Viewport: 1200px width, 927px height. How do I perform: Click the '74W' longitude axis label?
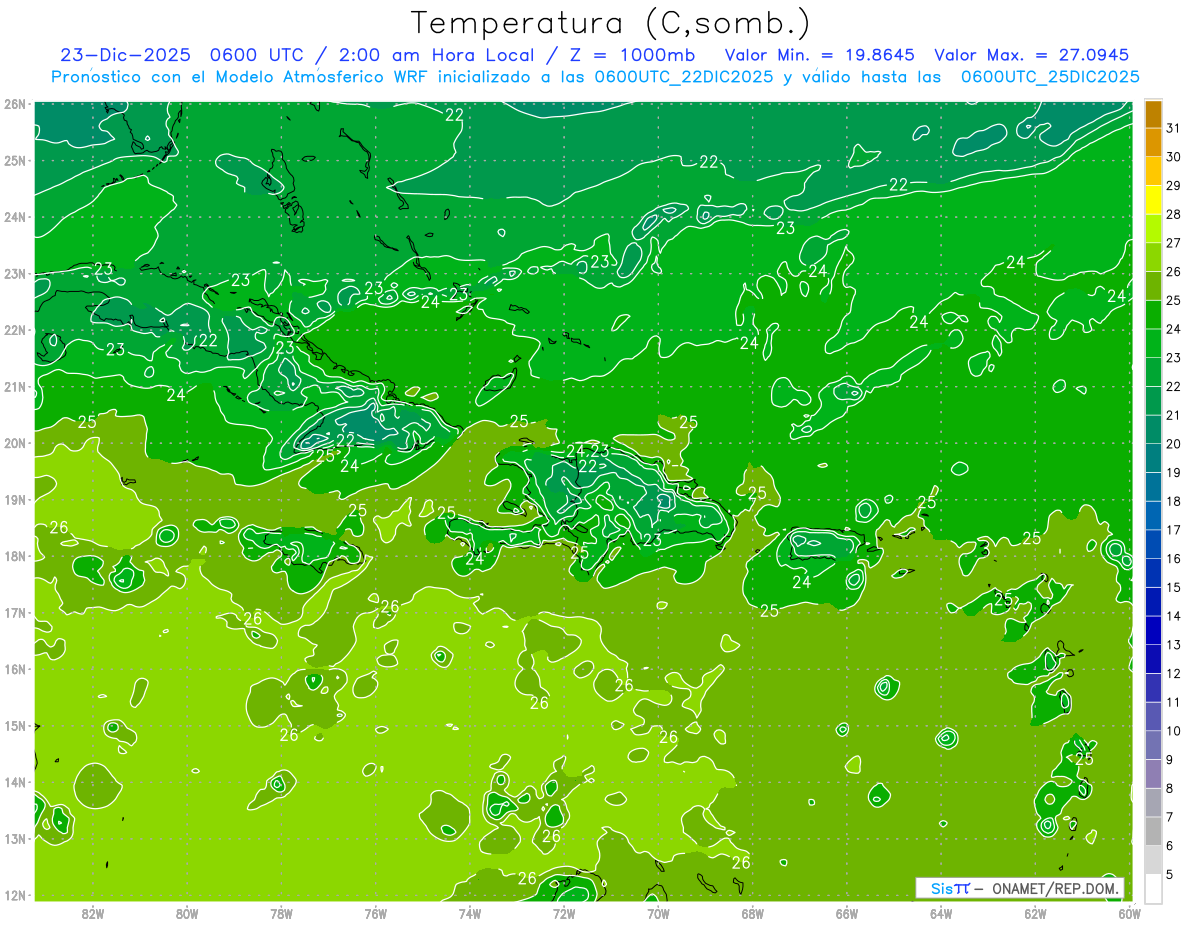pyautogui.click(x=470, y=913)
